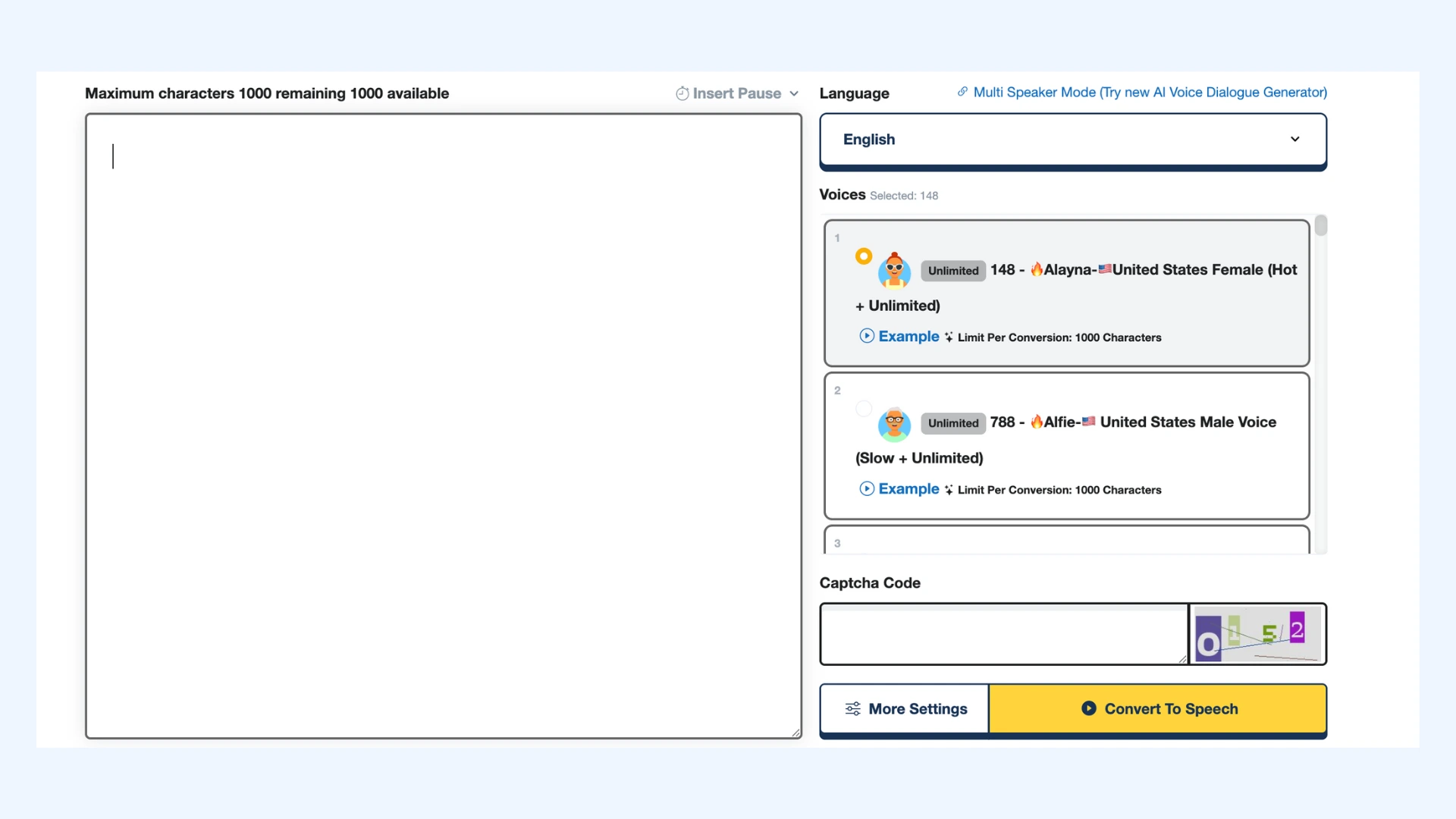Screen dimensions: 1456x819
Task: Click Alayna's avatar icon
Action: coord(895,270)
